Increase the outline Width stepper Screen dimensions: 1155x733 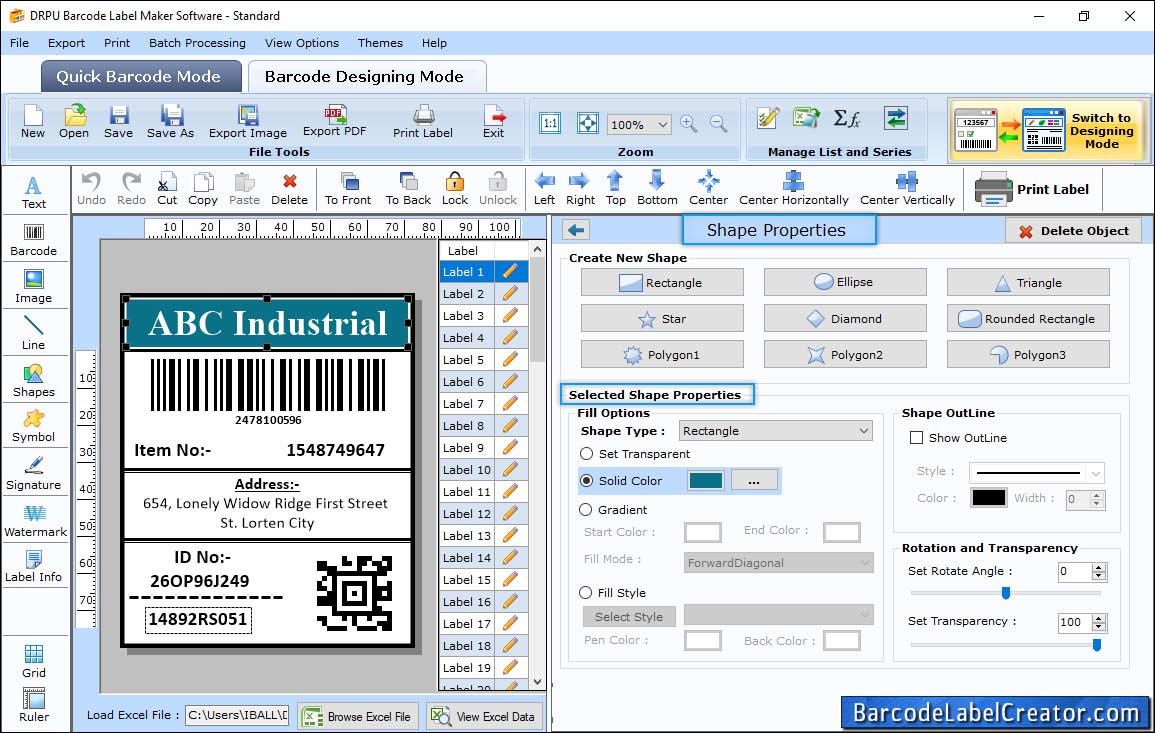tap(1097, 495)
